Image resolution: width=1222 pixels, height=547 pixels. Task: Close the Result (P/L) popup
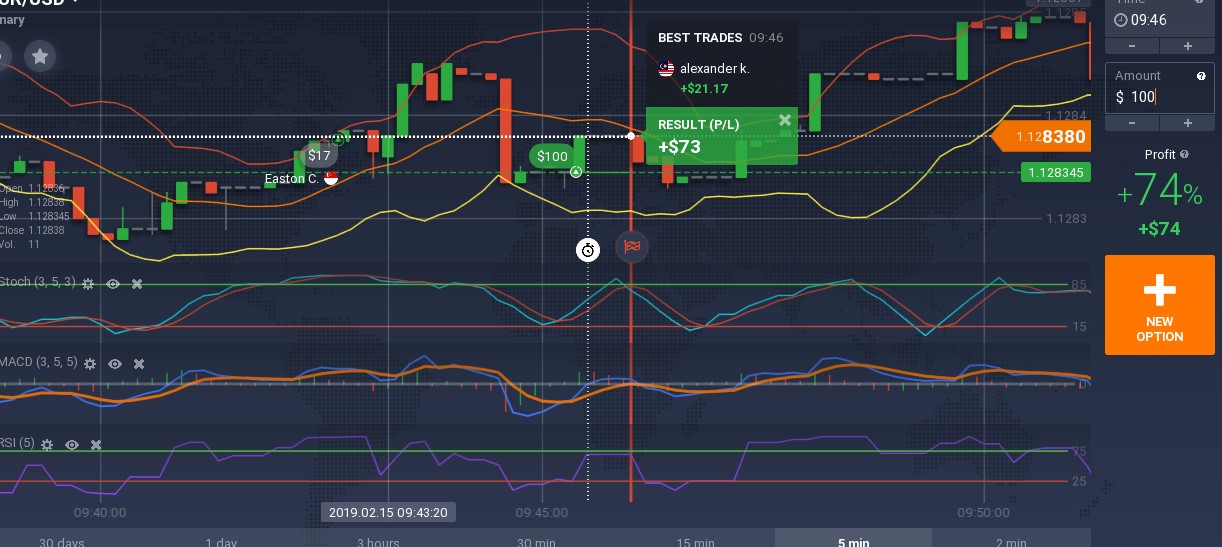[x=785, y=120]
